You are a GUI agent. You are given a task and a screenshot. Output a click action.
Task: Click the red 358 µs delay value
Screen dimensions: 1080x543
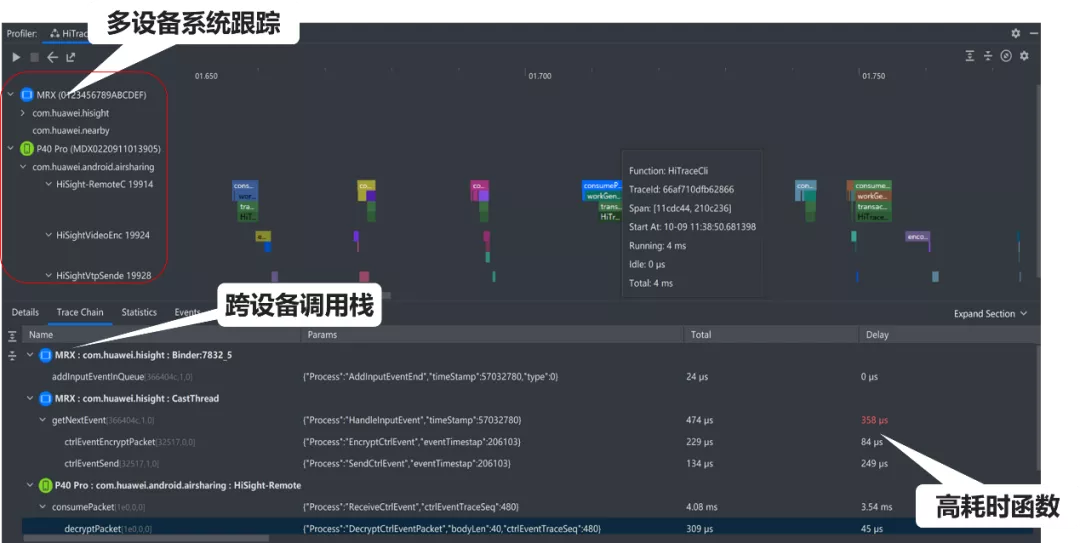[874, 420]
